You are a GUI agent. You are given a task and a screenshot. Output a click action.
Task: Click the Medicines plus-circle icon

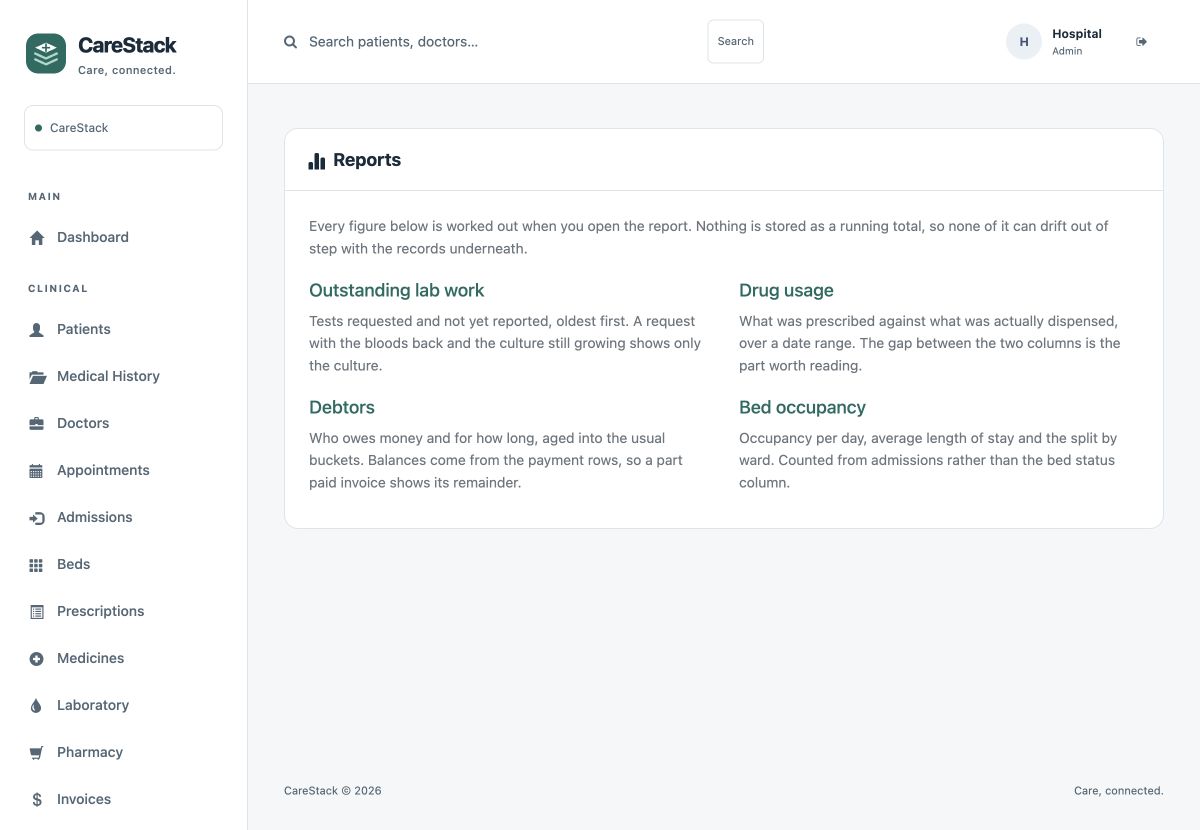pos(37,659)
